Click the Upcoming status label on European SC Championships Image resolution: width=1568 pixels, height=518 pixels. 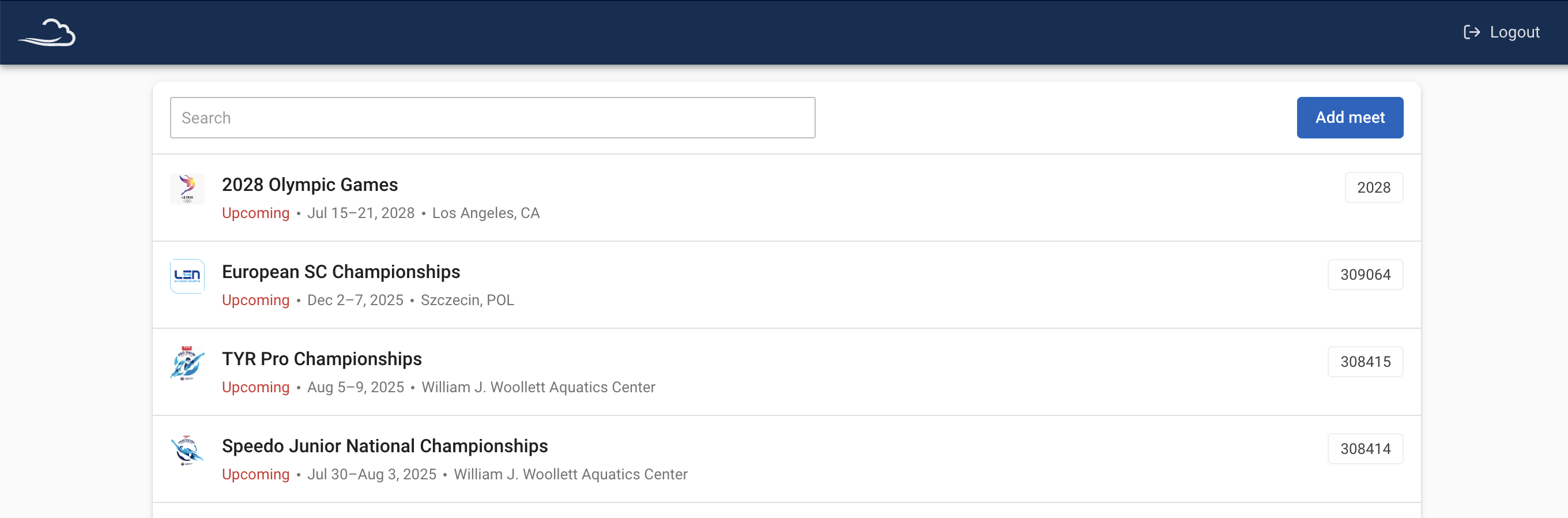[255, 300]
